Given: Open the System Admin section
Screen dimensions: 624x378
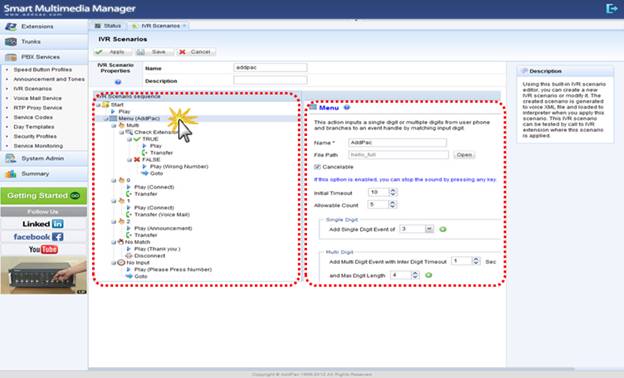Looking at the screenshot, I should coord(44,158).
